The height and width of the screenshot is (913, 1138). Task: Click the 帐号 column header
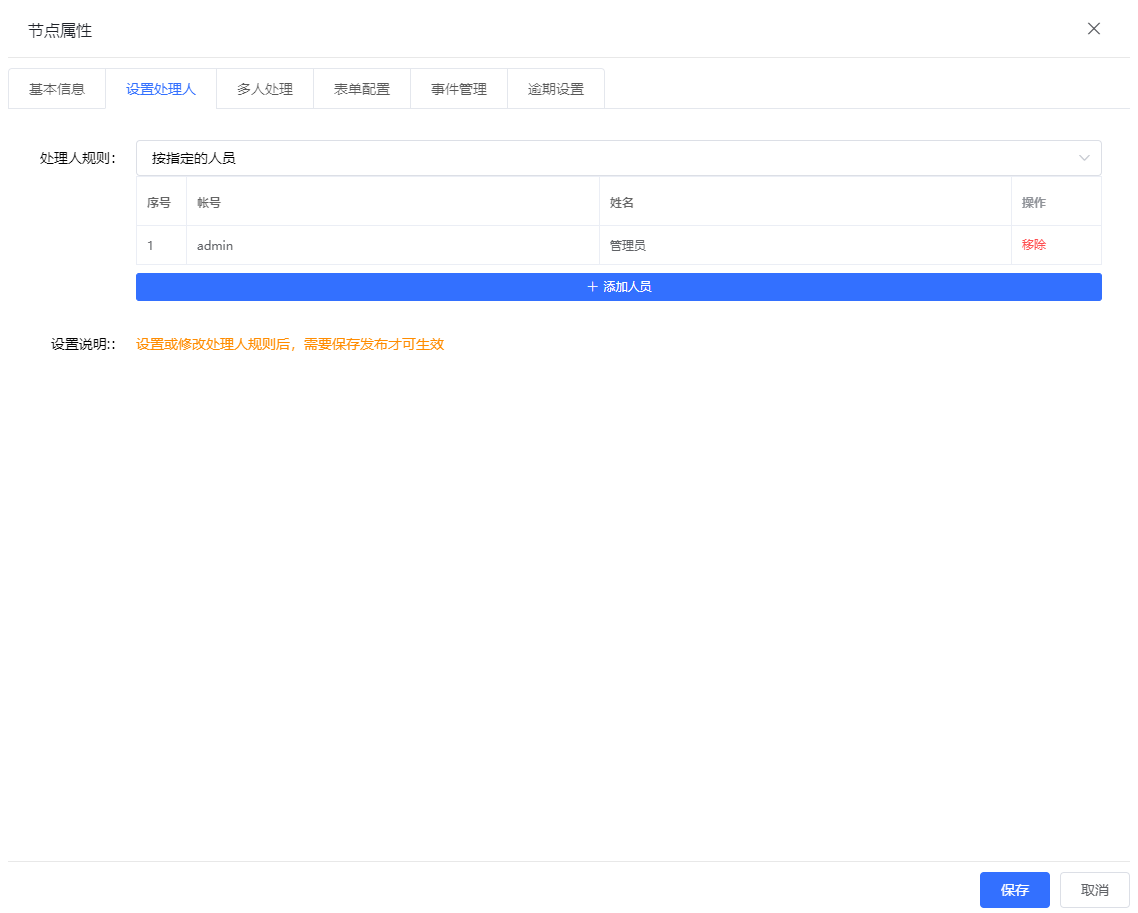209,202
